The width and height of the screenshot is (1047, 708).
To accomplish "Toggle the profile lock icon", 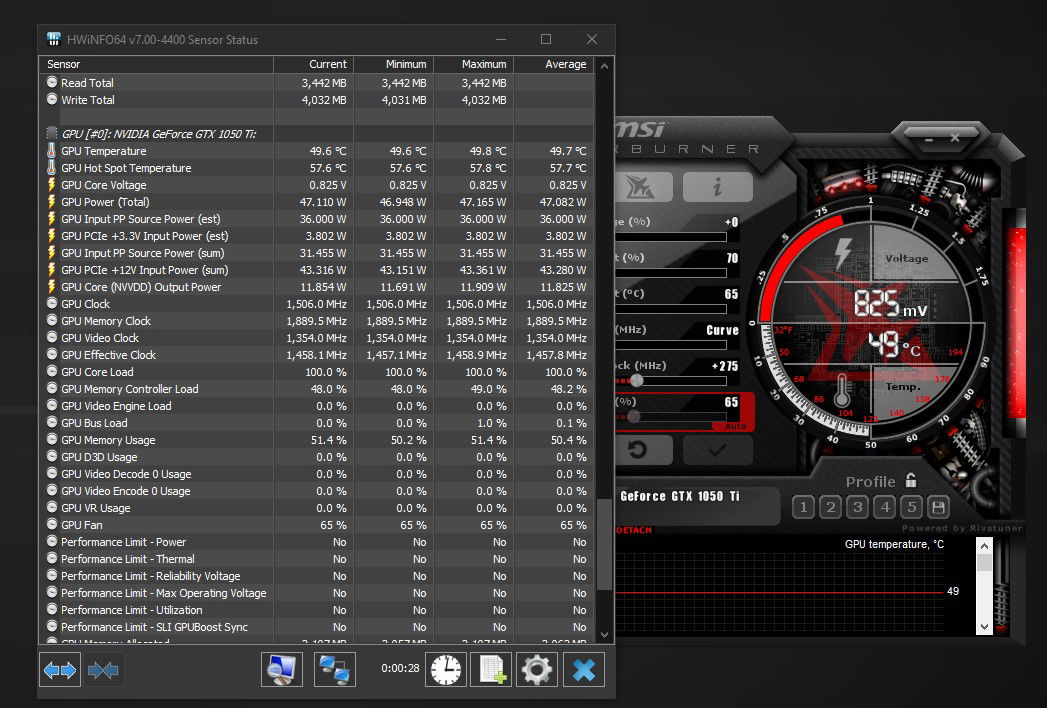I will point(911,480).
